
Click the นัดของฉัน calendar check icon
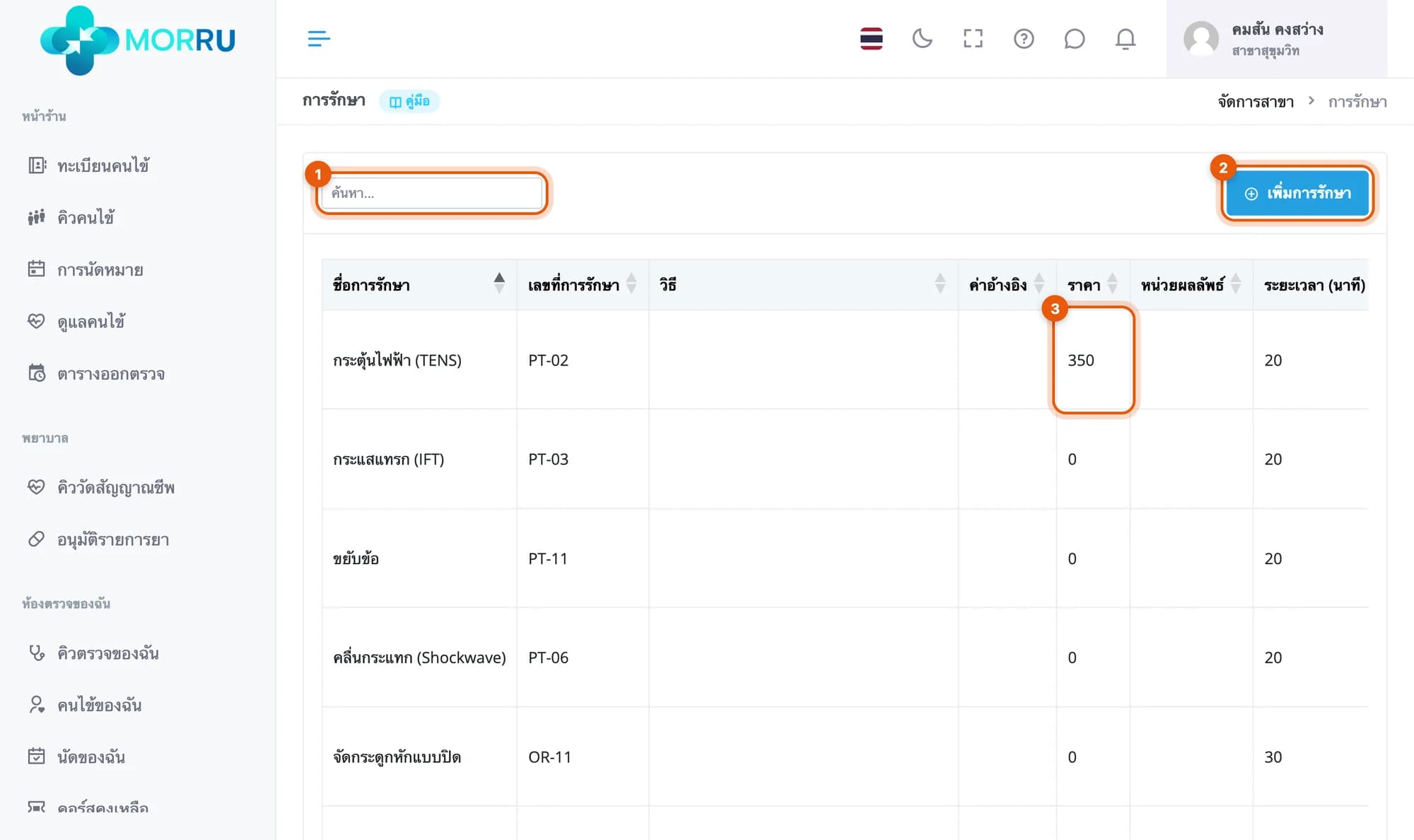pyautogui.click(x=36, y=756)
